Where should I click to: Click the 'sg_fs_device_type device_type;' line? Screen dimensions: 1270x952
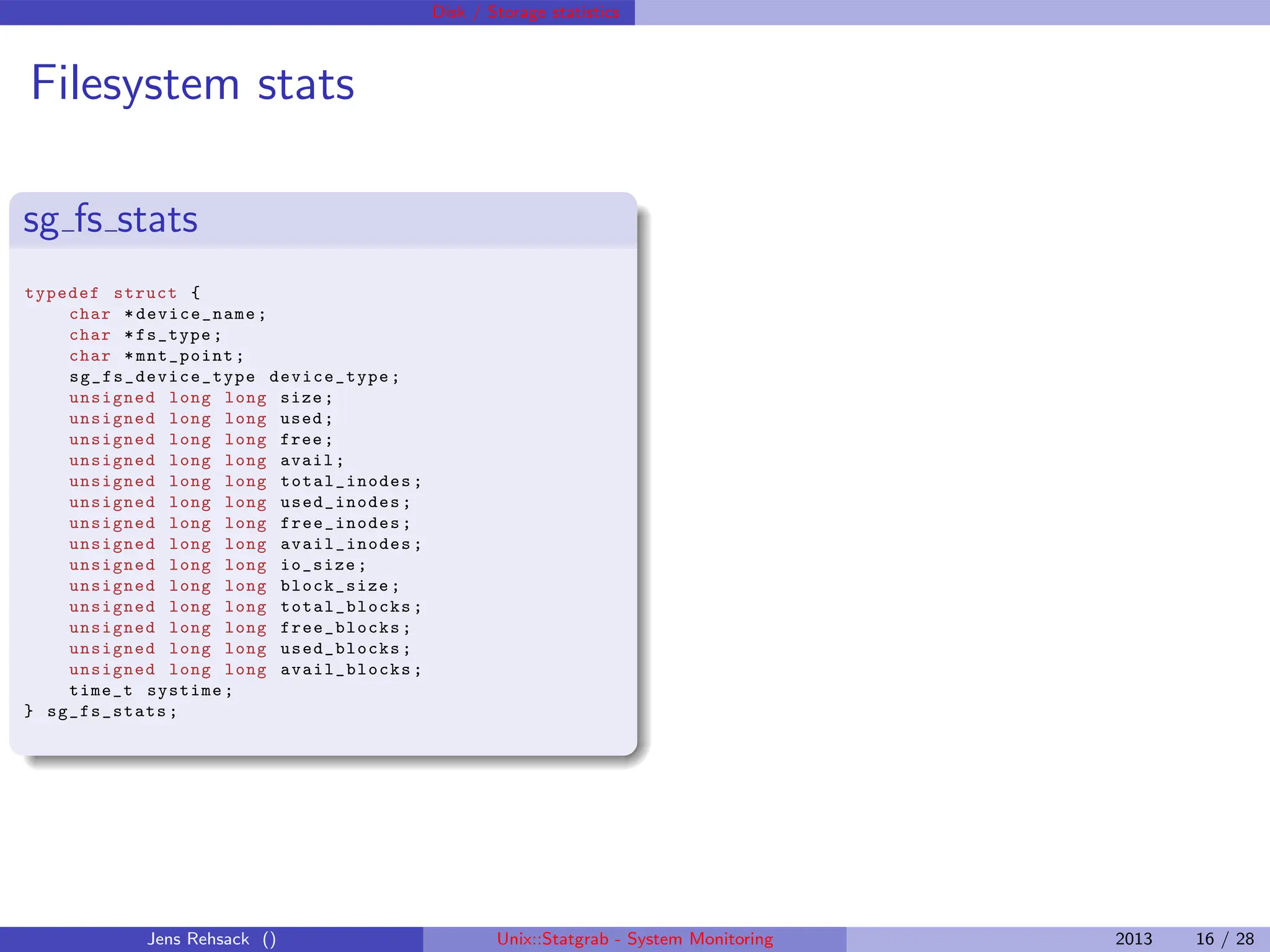[x=234, y=377]
